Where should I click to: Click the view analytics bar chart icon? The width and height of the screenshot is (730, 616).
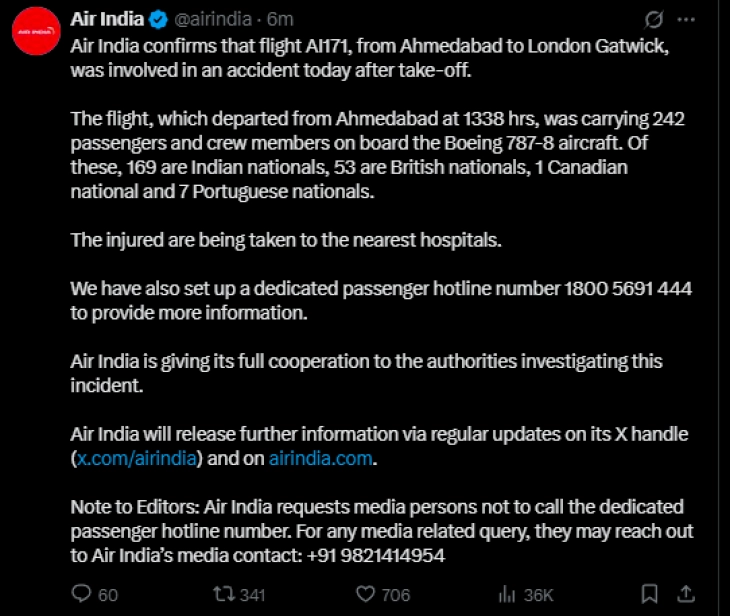(507, 594)
